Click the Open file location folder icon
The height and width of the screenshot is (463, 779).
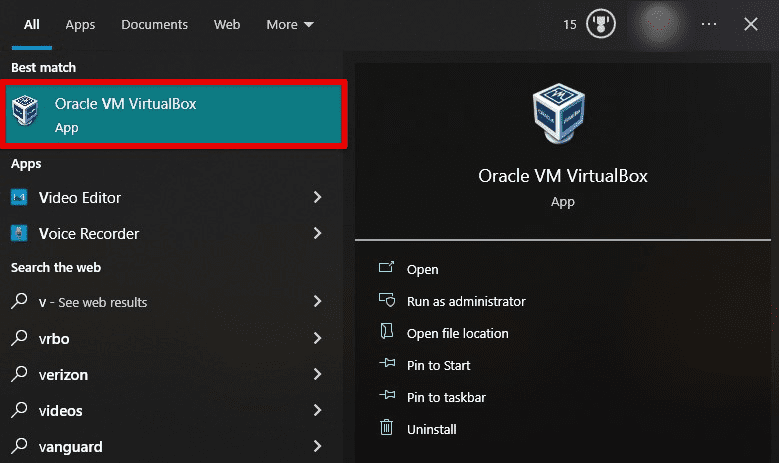(387, 331)
